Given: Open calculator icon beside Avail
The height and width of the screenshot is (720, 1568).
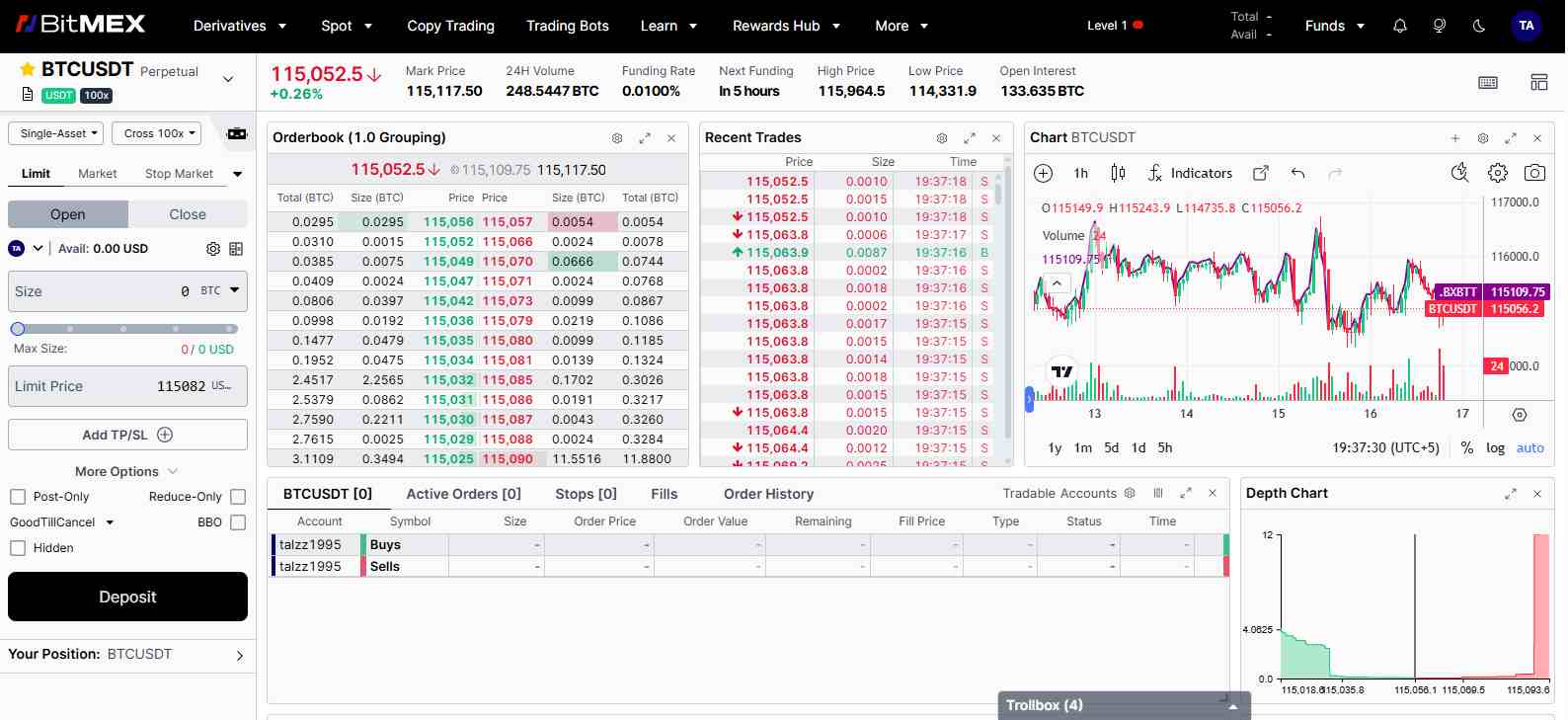Looking at the screenshot, I should pos(236,249).
